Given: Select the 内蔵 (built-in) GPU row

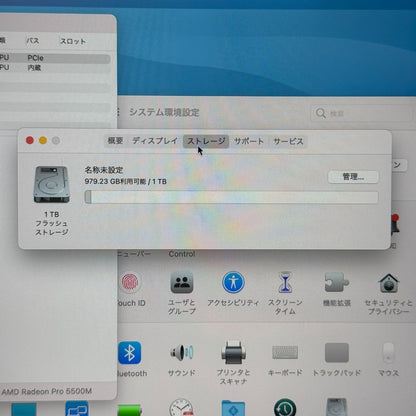Looking at the screenshot, I should pyautogui.click(x=55, y=68).
